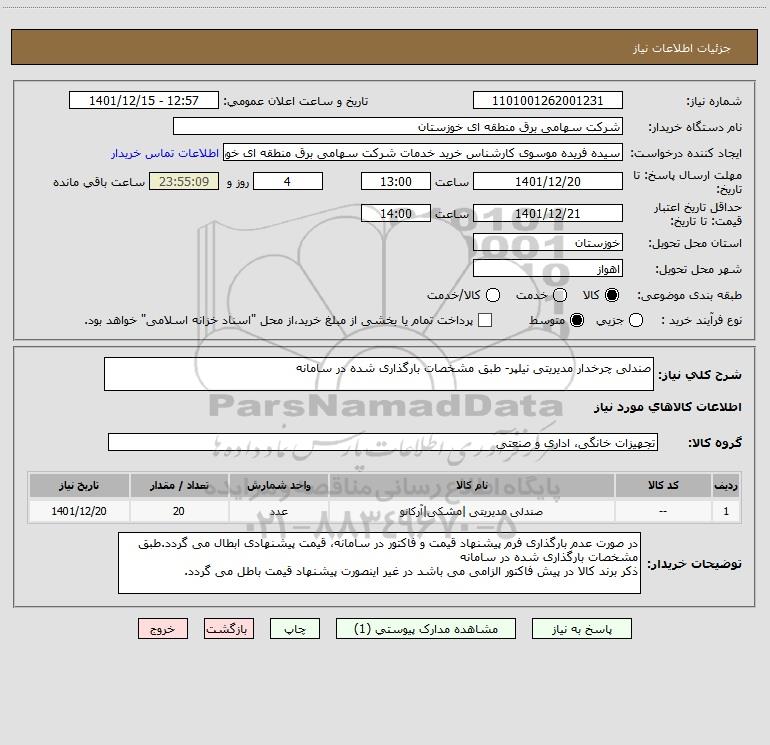
Task: Select the کالا/خدمت radio button
Action: click(x=493, y=295)
